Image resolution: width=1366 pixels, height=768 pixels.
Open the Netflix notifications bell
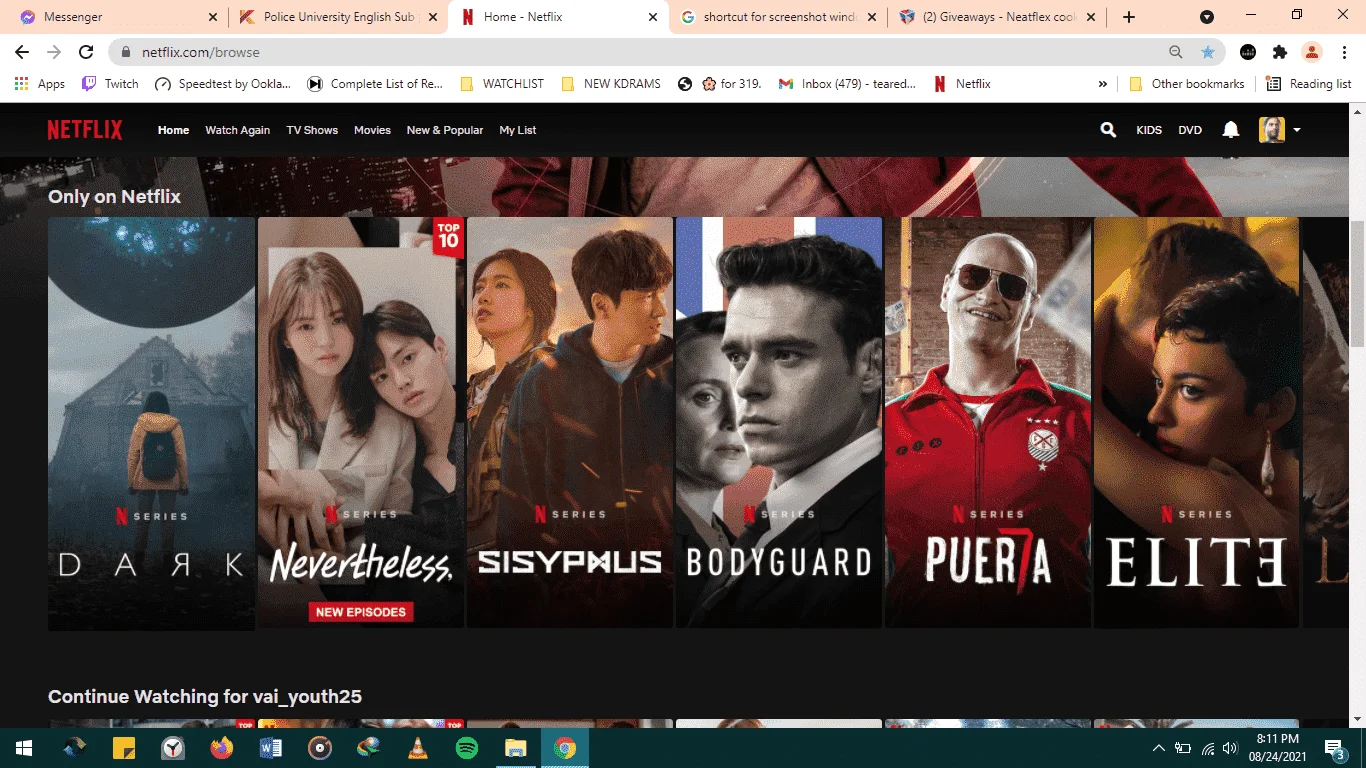pyautogui.click(x=1231, y=130)
